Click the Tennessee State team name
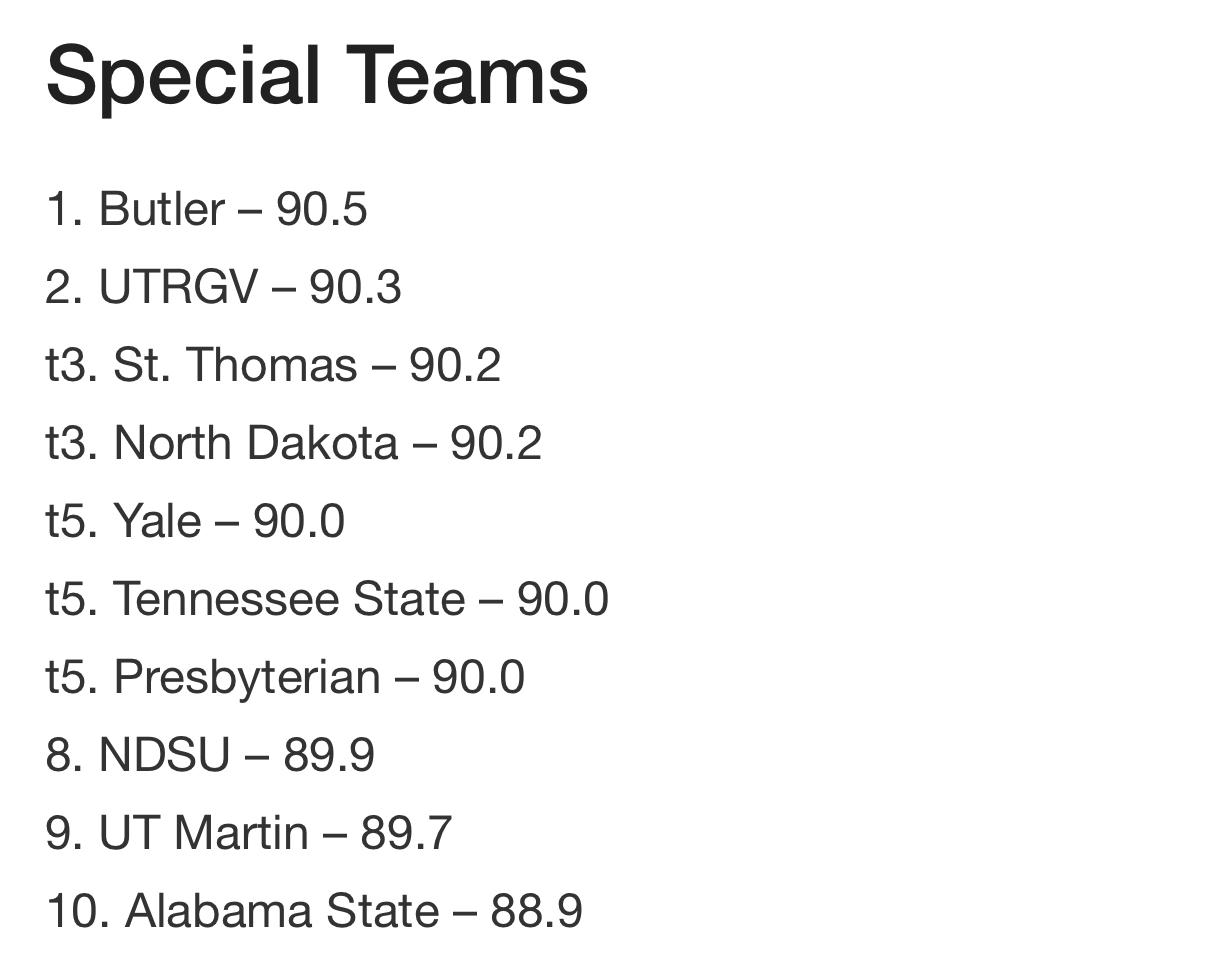 click(x=288, y=599)
